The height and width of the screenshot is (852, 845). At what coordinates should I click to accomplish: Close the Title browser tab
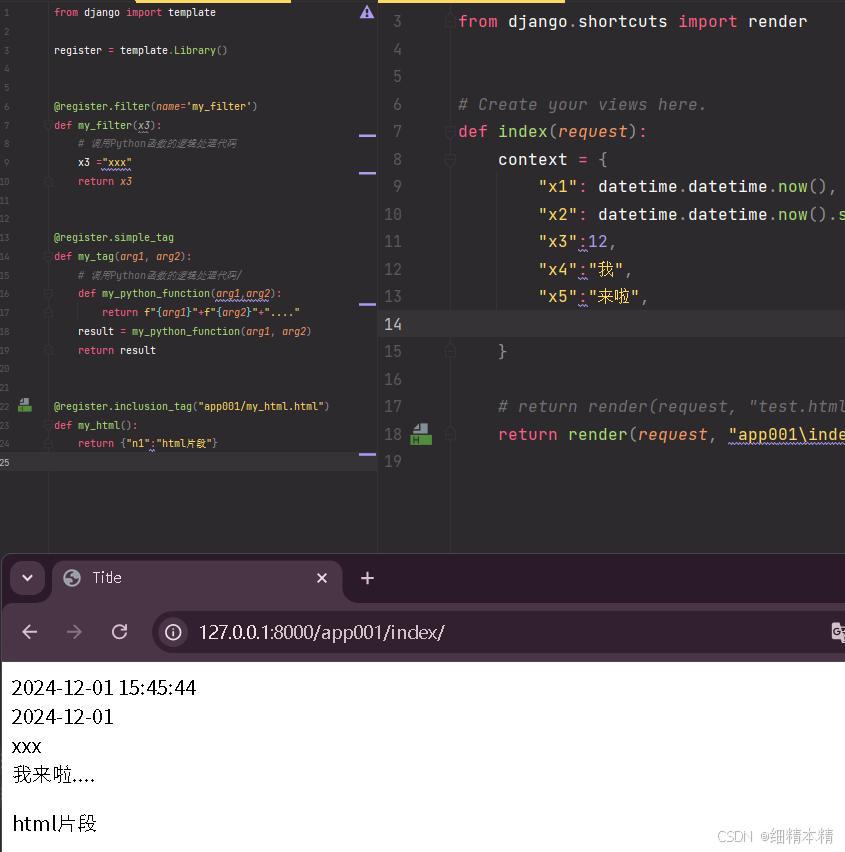click(322, 578)
